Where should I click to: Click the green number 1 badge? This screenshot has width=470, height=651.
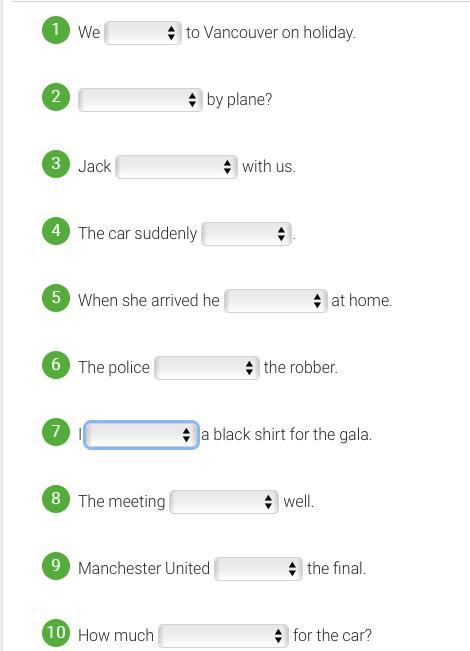56,30
